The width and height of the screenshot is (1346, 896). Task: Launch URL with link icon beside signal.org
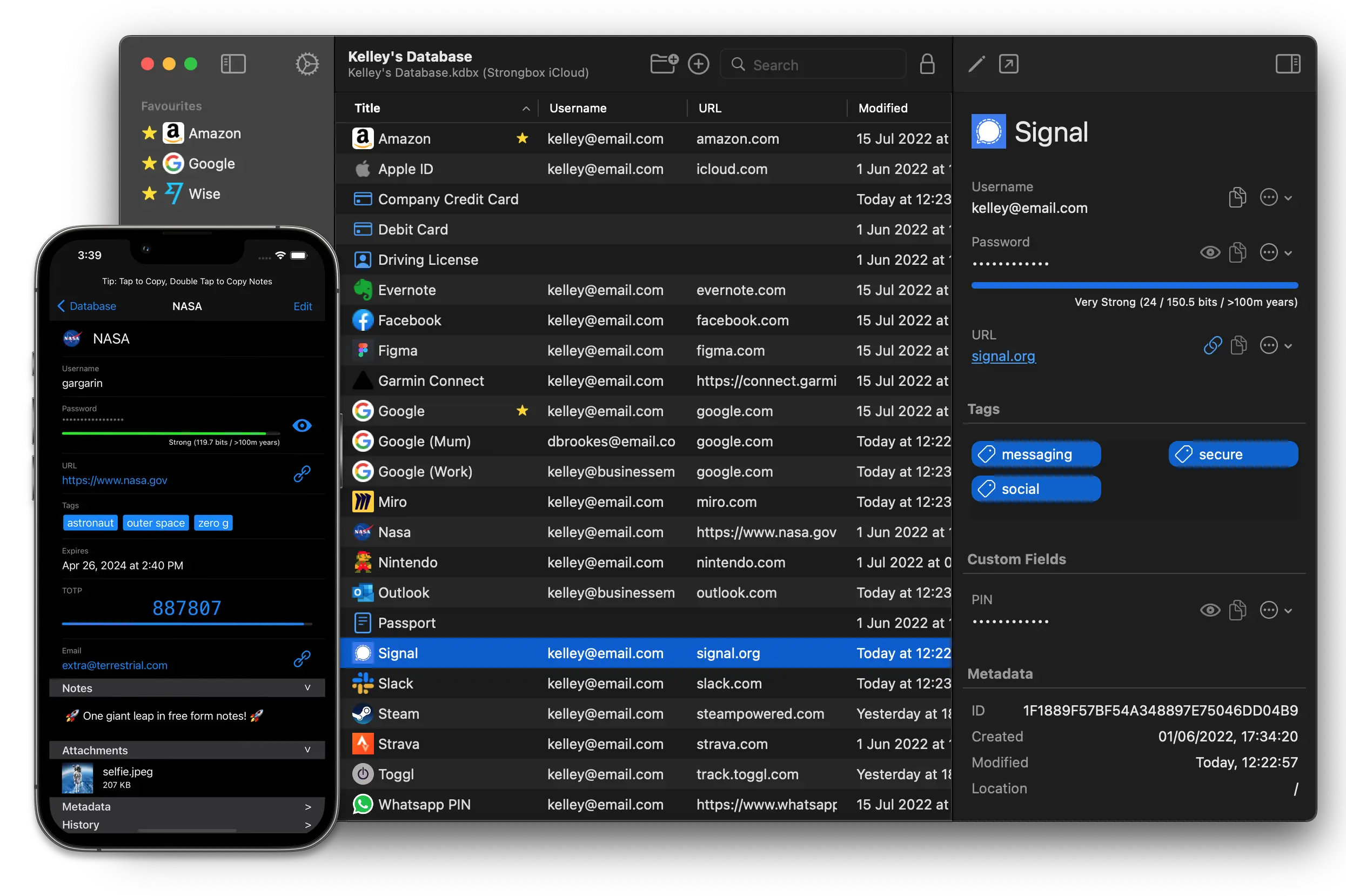1212,345
